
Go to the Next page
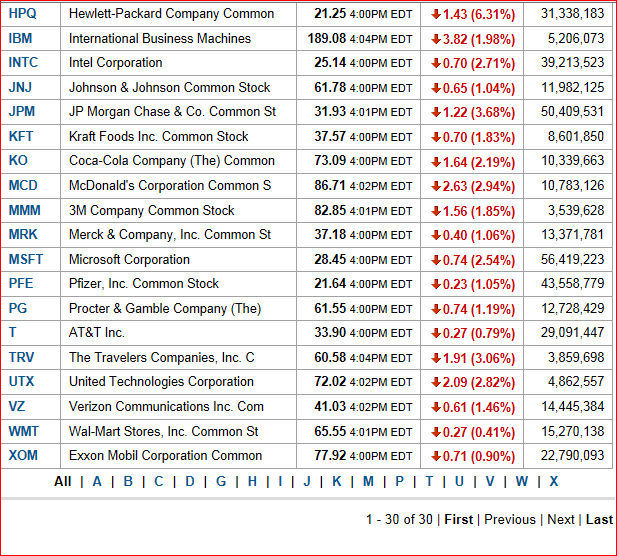(561, 520)
